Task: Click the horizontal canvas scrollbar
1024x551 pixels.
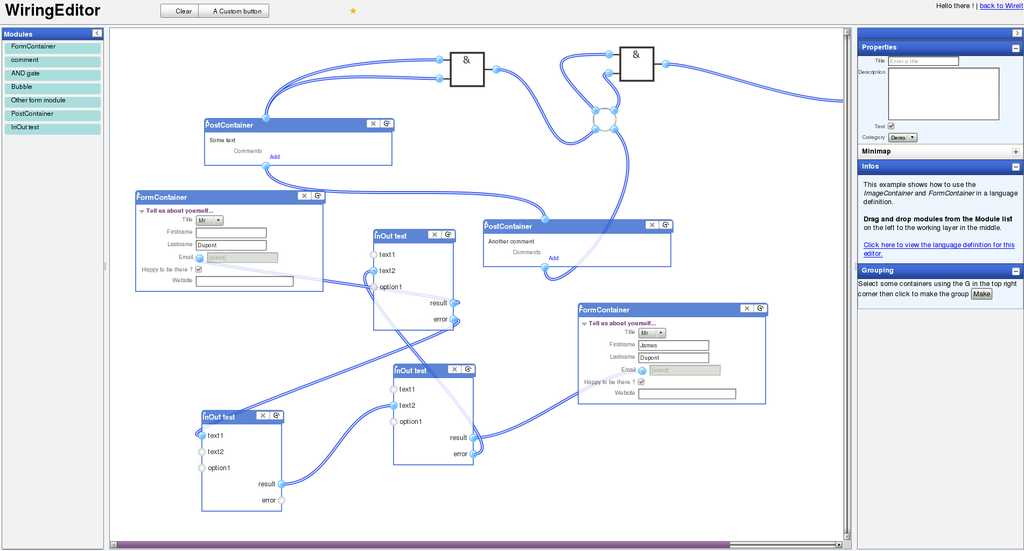Action: tap(420, 545)
